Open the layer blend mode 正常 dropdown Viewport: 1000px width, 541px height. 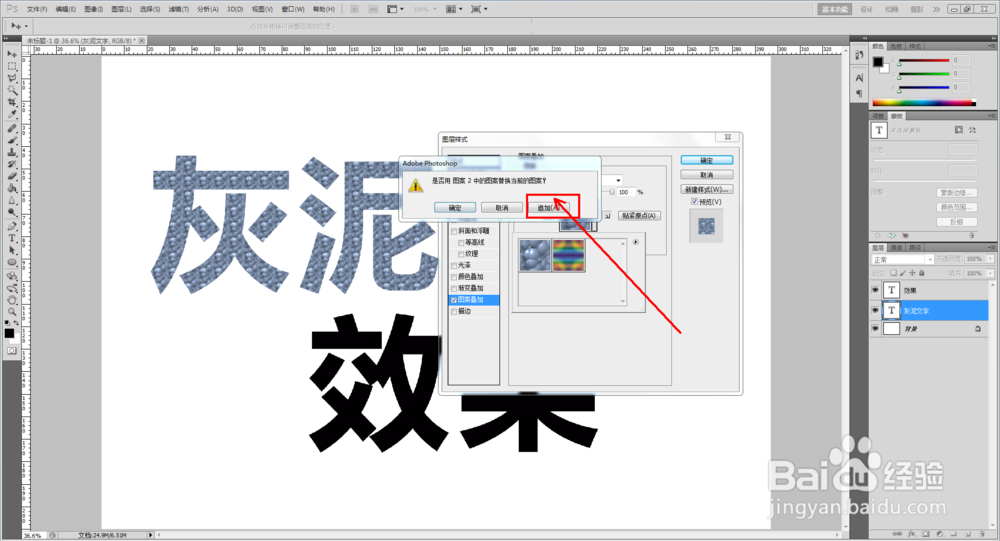tap(902, 260)
